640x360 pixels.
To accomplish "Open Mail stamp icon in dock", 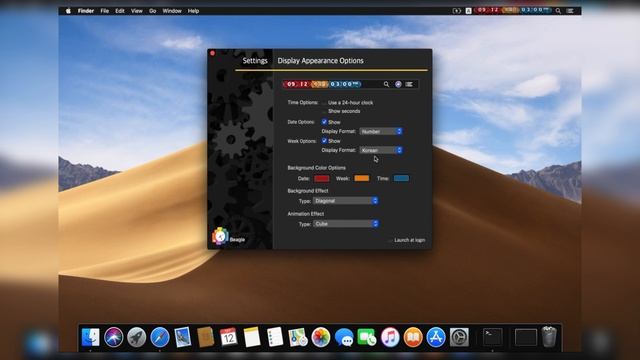I will 182,338.
